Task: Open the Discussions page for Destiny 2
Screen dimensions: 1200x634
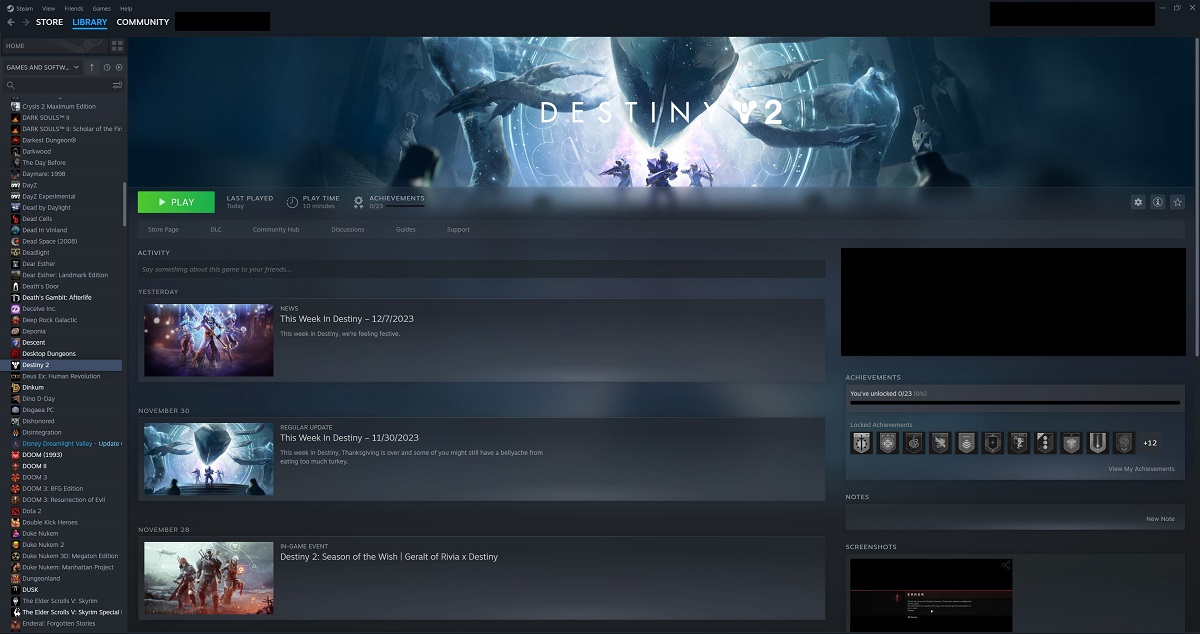Action: tap(348, 229)
